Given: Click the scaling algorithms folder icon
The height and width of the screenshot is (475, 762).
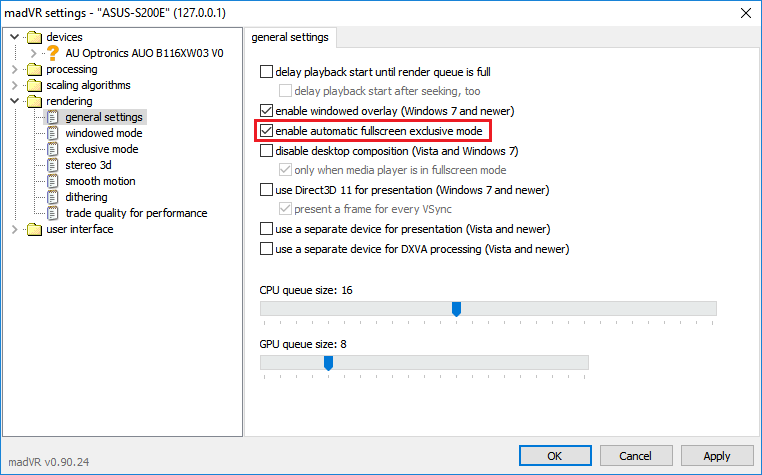Looking at the screenshot, I should (x=34, y=86).
